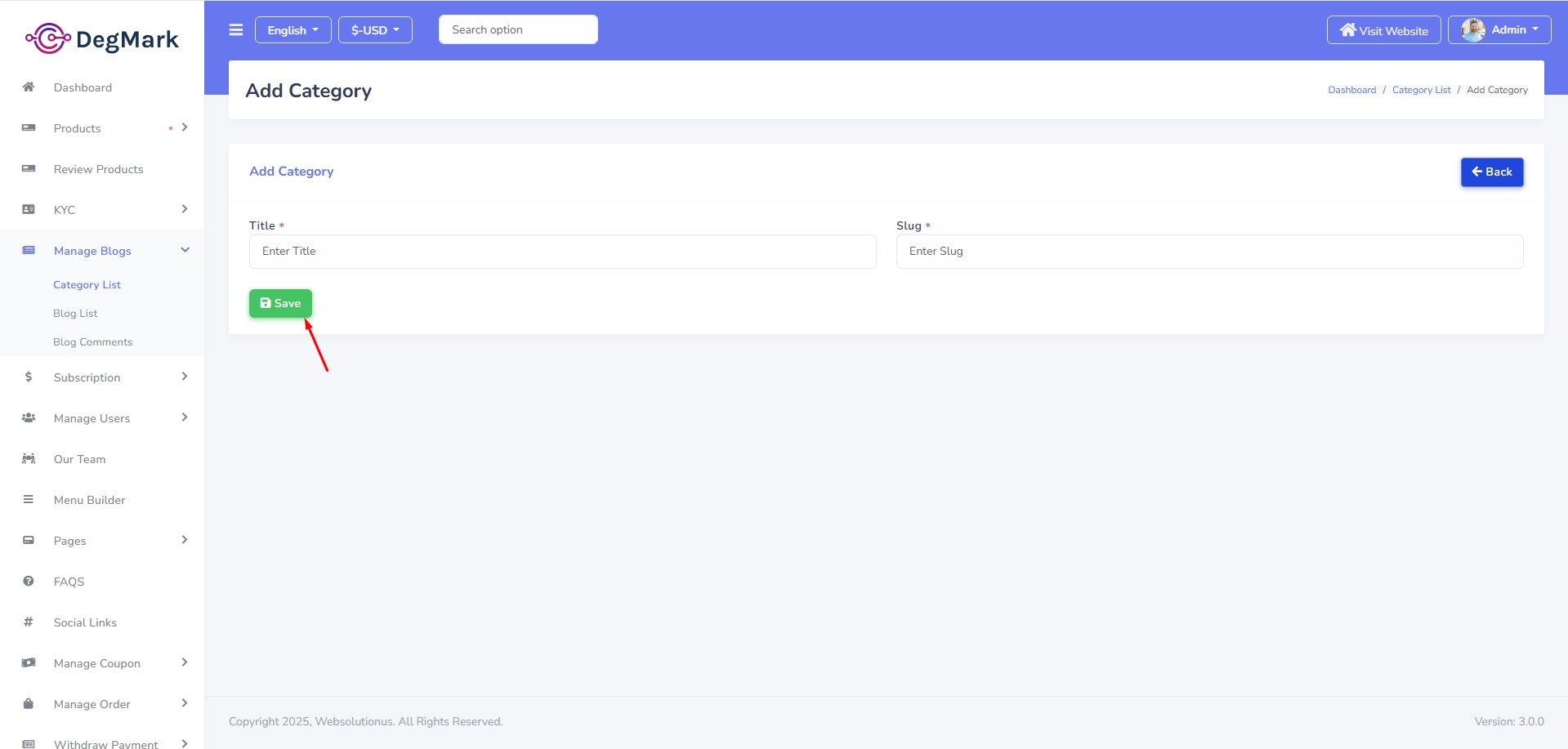Collapse the Manage Blogs menu
The image size is (1568, 749).
185,251
